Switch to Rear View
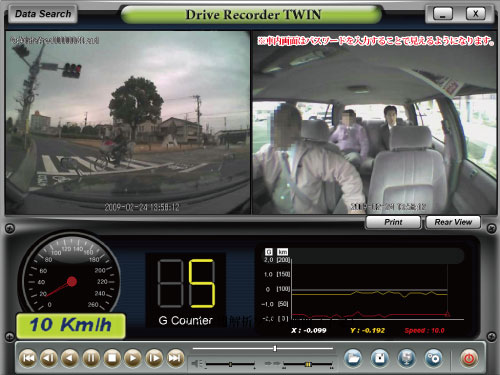Screen dimensions: 500x375 pos(453,222)
